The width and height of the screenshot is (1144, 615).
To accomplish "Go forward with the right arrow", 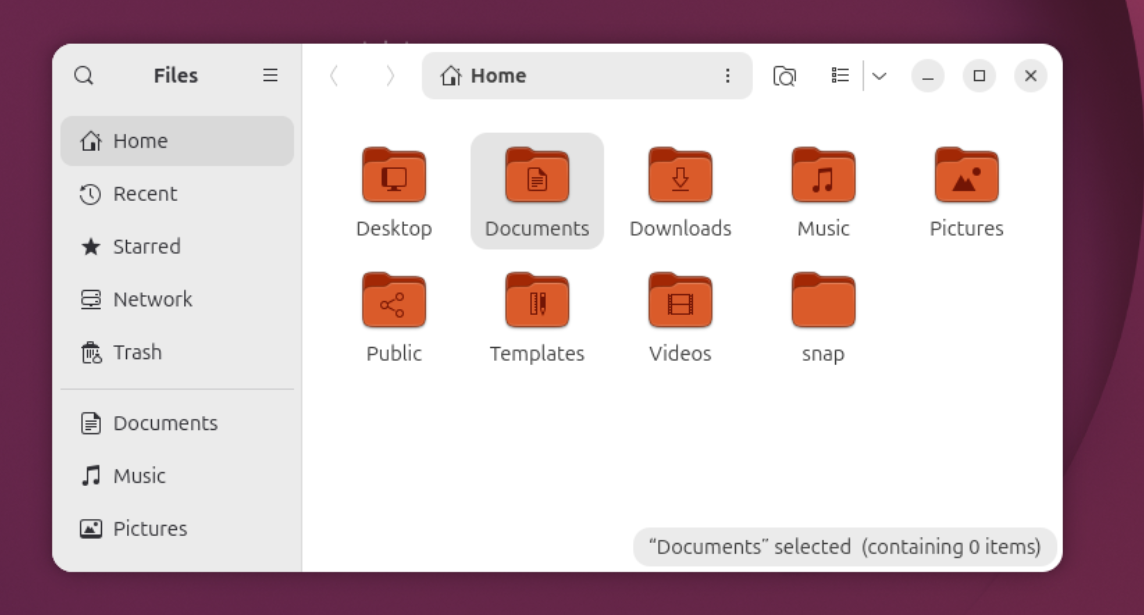I will click(390, 76).
